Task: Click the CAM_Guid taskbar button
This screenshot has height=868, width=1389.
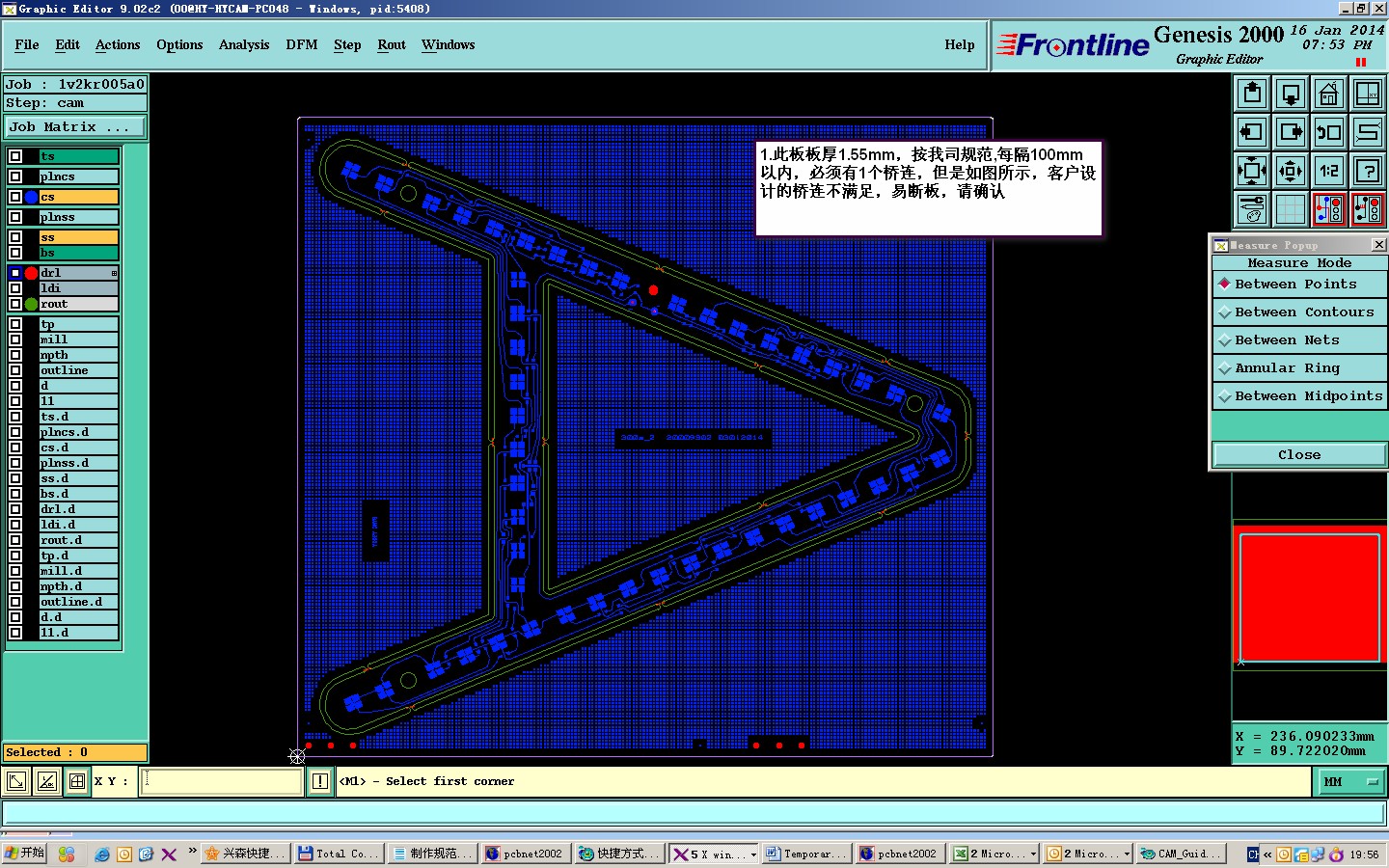Action: coord(1182,854)
